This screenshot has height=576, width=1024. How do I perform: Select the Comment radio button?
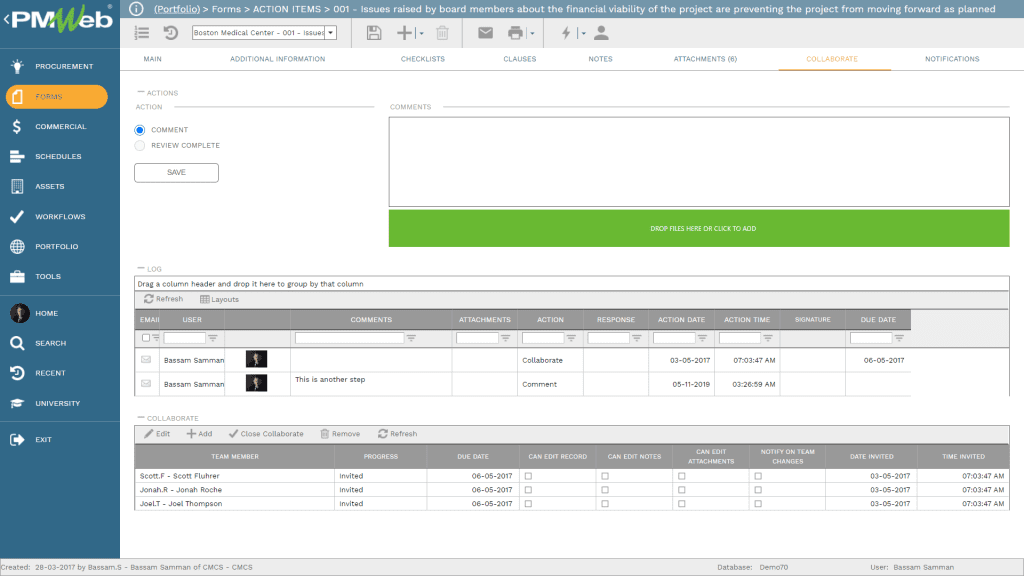pos(139,129)
